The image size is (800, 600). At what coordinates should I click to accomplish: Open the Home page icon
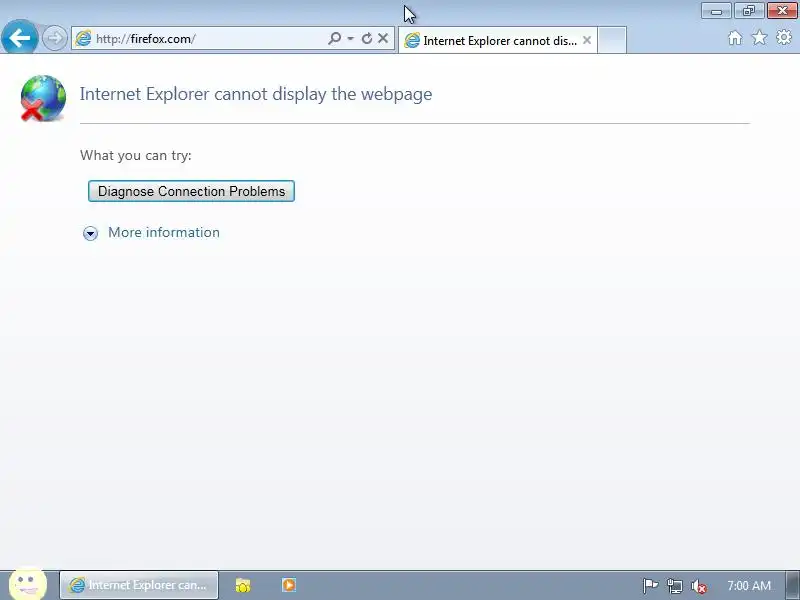pyautogui.click(x=735, y=38)
